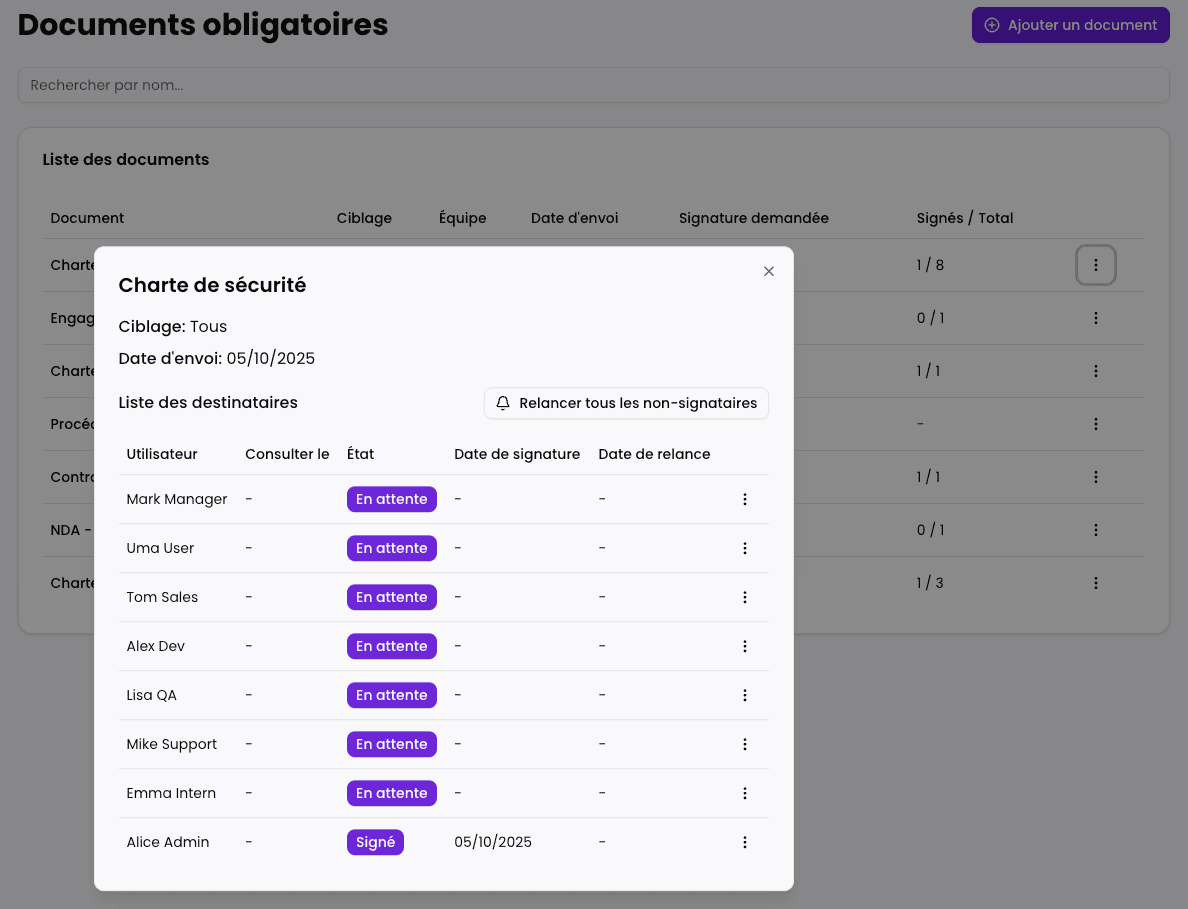1188x909 pixels.
Task: Click Relancer tous les non-signataires
Action: [626, 403]
